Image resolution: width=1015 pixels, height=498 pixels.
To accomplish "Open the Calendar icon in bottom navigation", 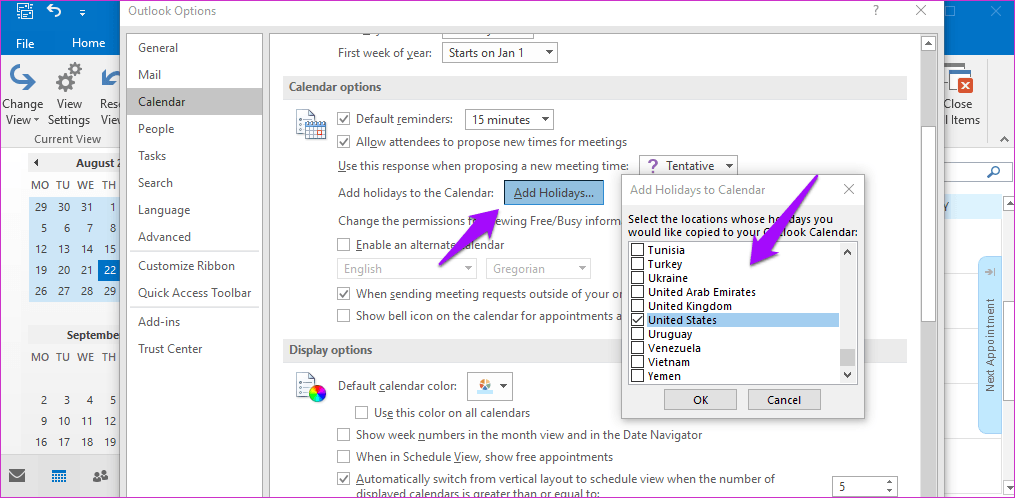I will [x=59, y=476].
